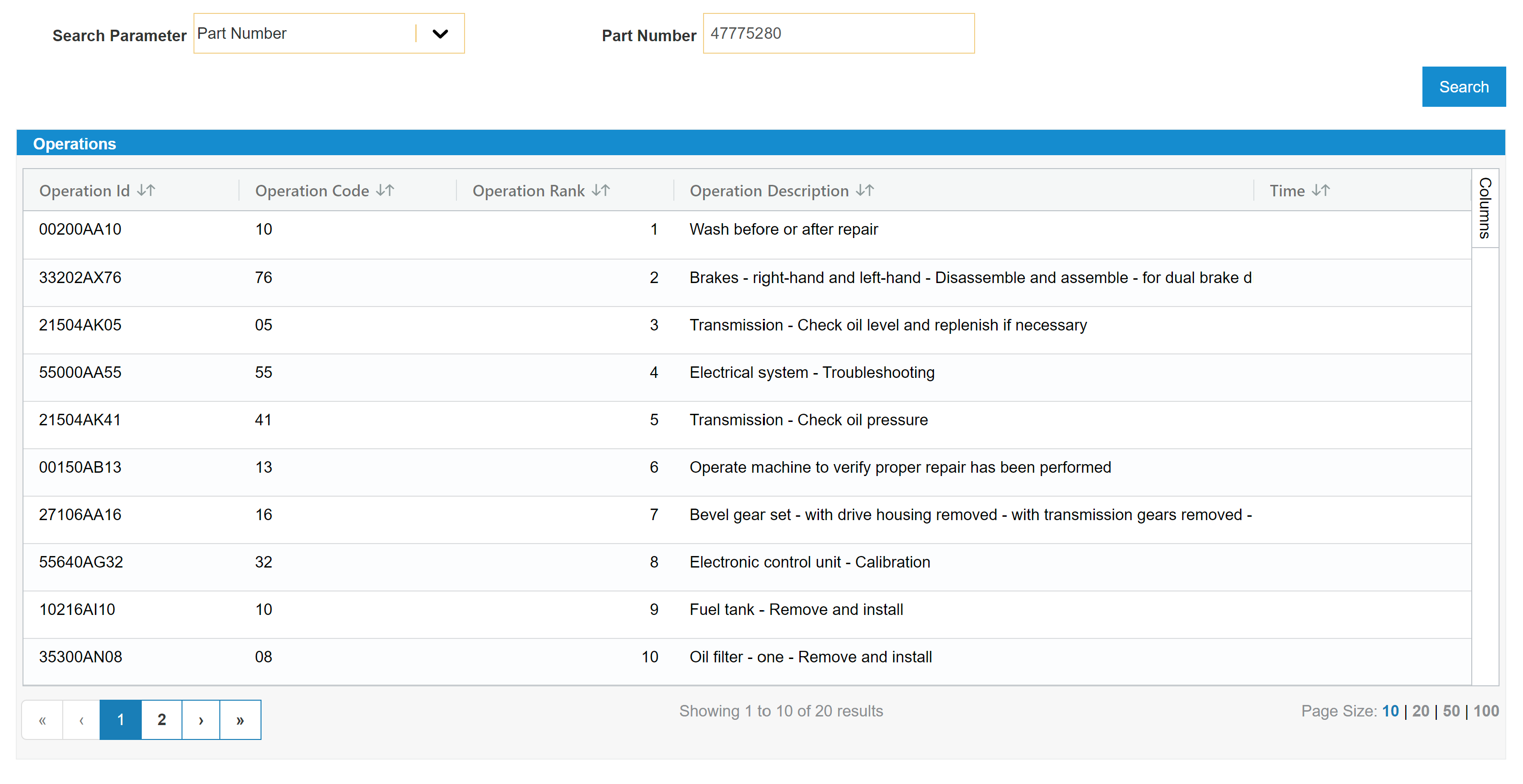Click the Time column sort icon
The width and height of the screenshot is (1523, 784).
pyautogui.click(x=1320, y=191)
